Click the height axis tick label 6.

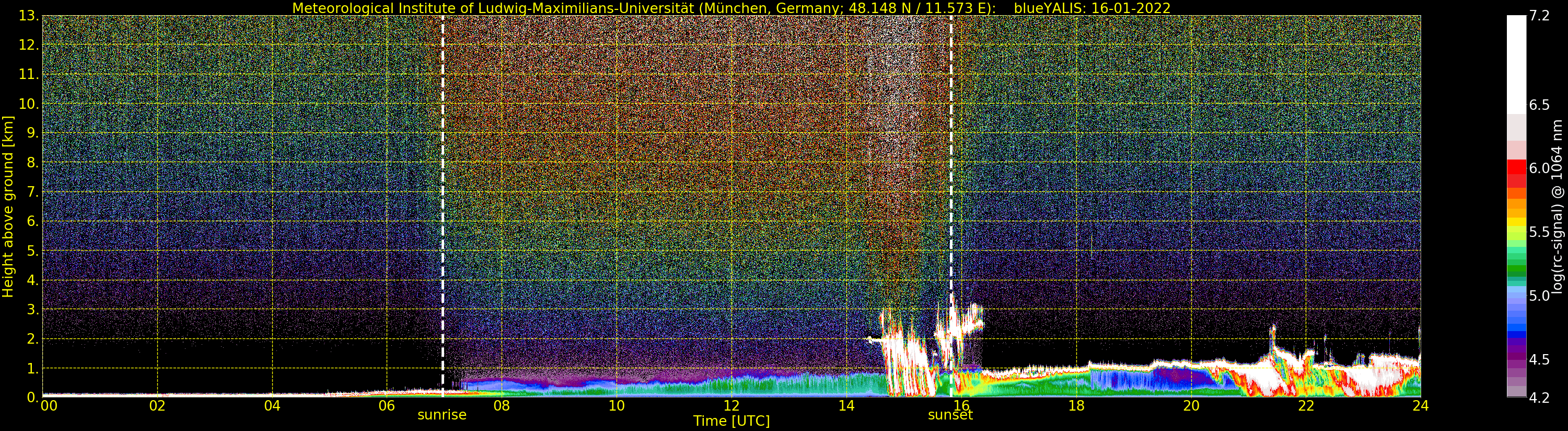click(x=32, y=221)
